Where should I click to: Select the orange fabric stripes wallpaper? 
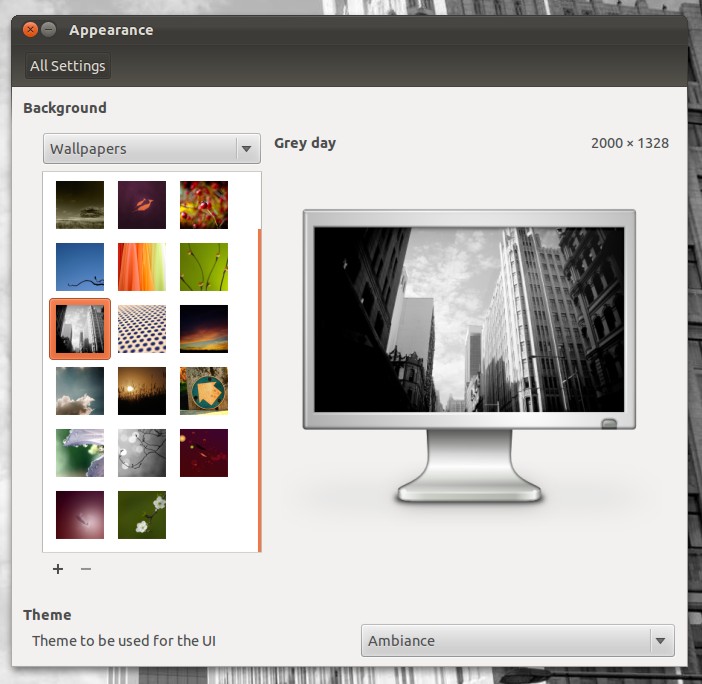click(142, 267)
